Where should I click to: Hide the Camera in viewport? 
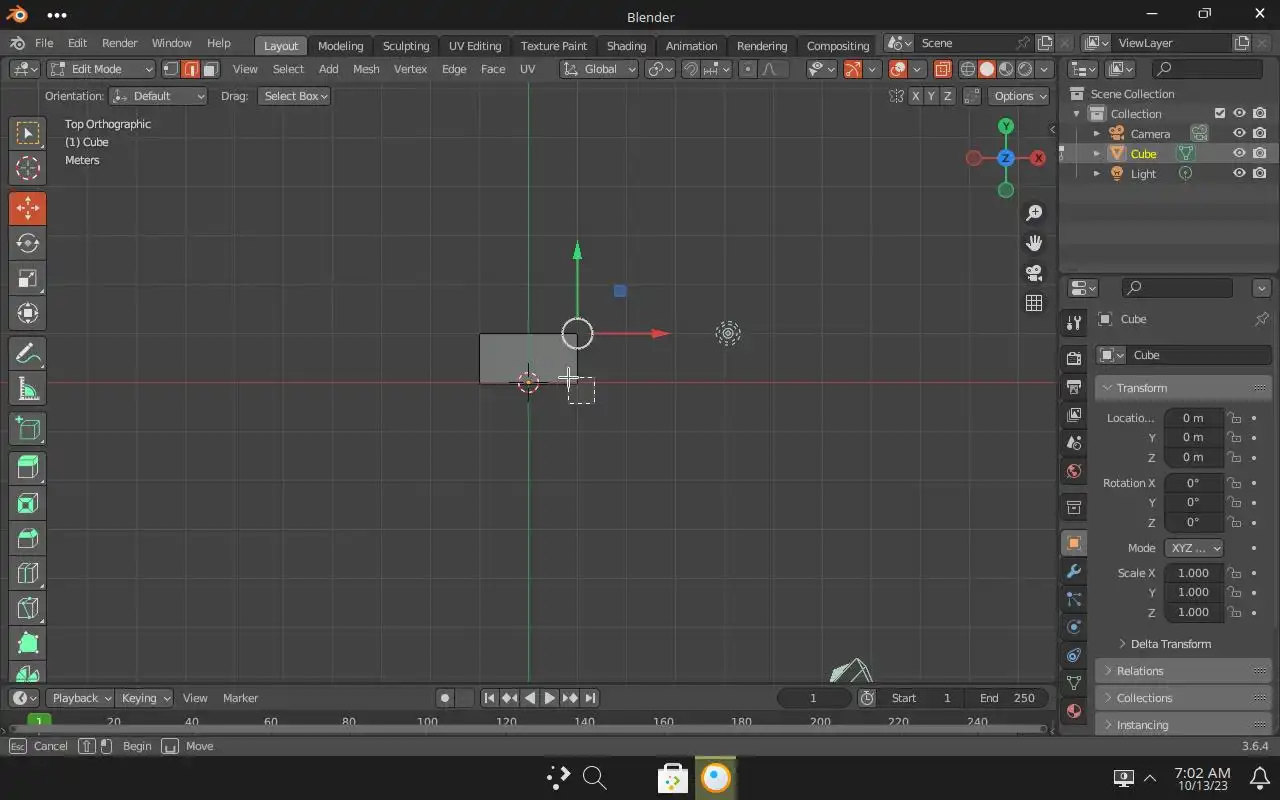pos(1239,133)
